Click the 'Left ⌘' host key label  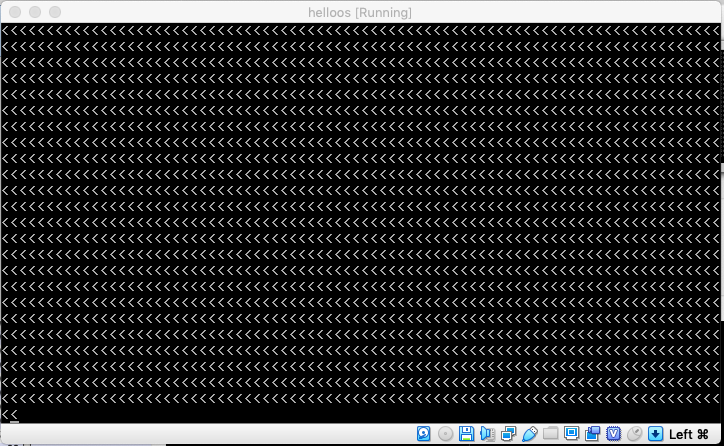coord(688,434)
